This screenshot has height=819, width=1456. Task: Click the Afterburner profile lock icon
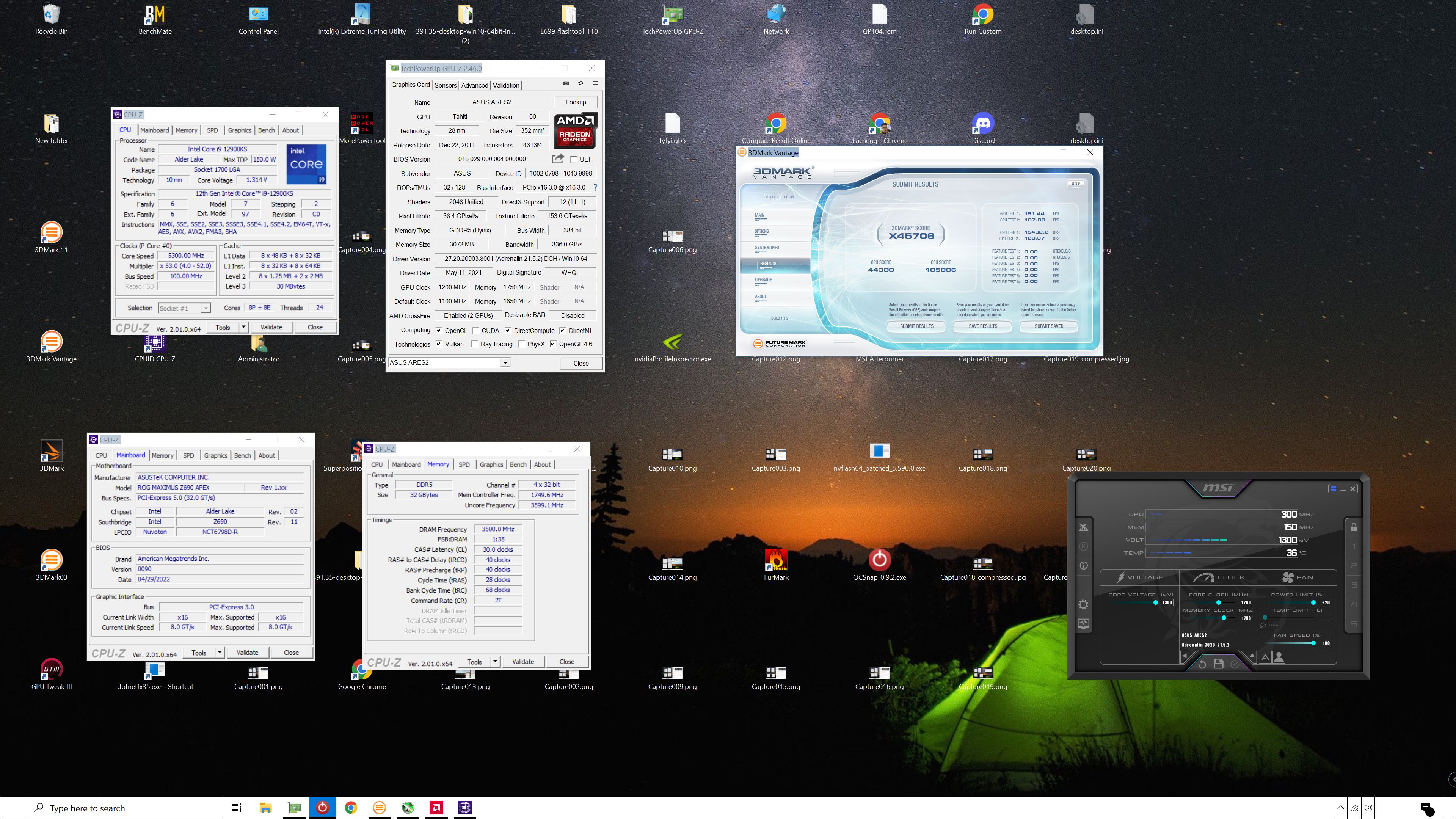(x=1354, y=527)
